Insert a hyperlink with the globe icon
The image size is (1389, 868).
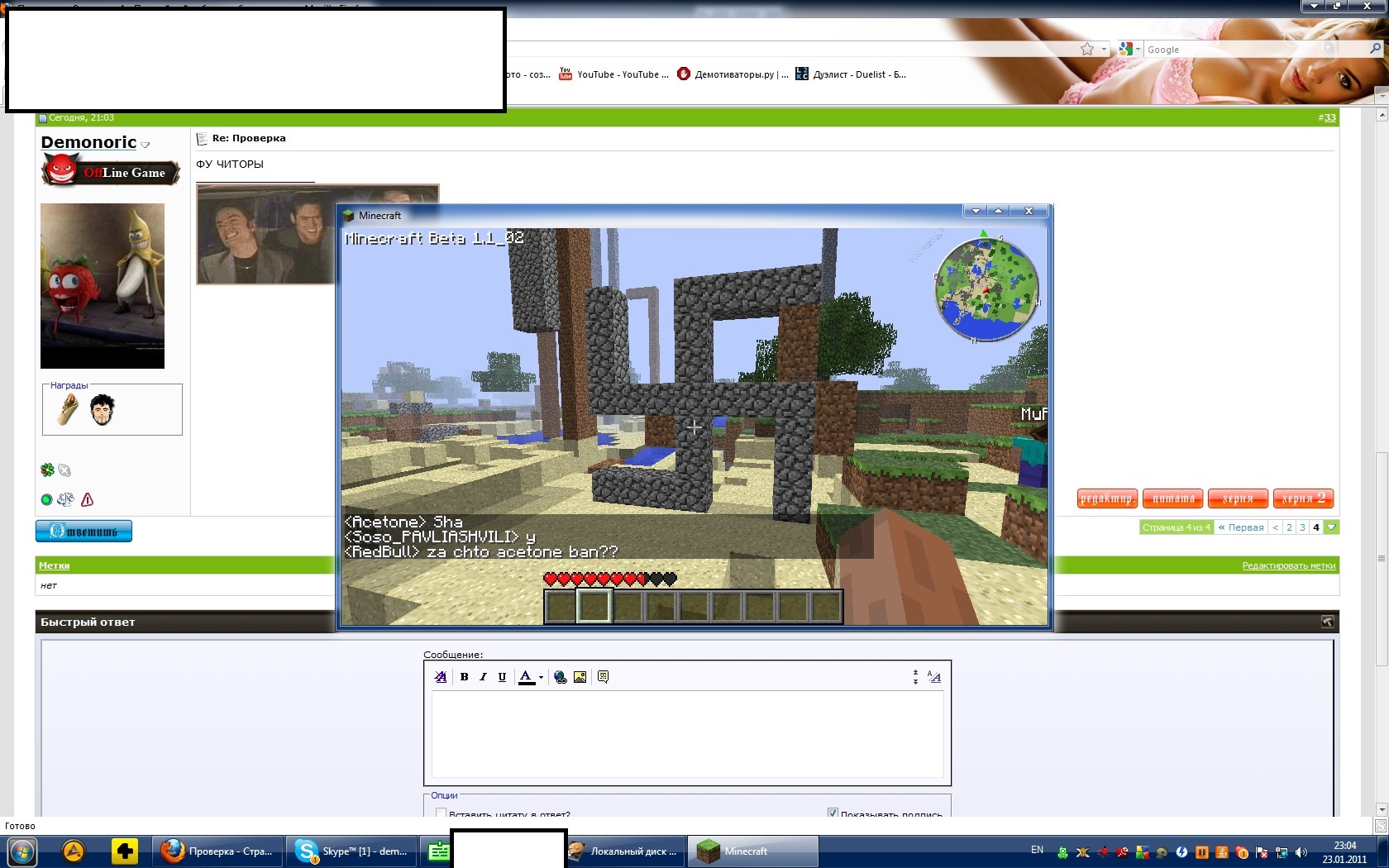click(x=561, y=677)
